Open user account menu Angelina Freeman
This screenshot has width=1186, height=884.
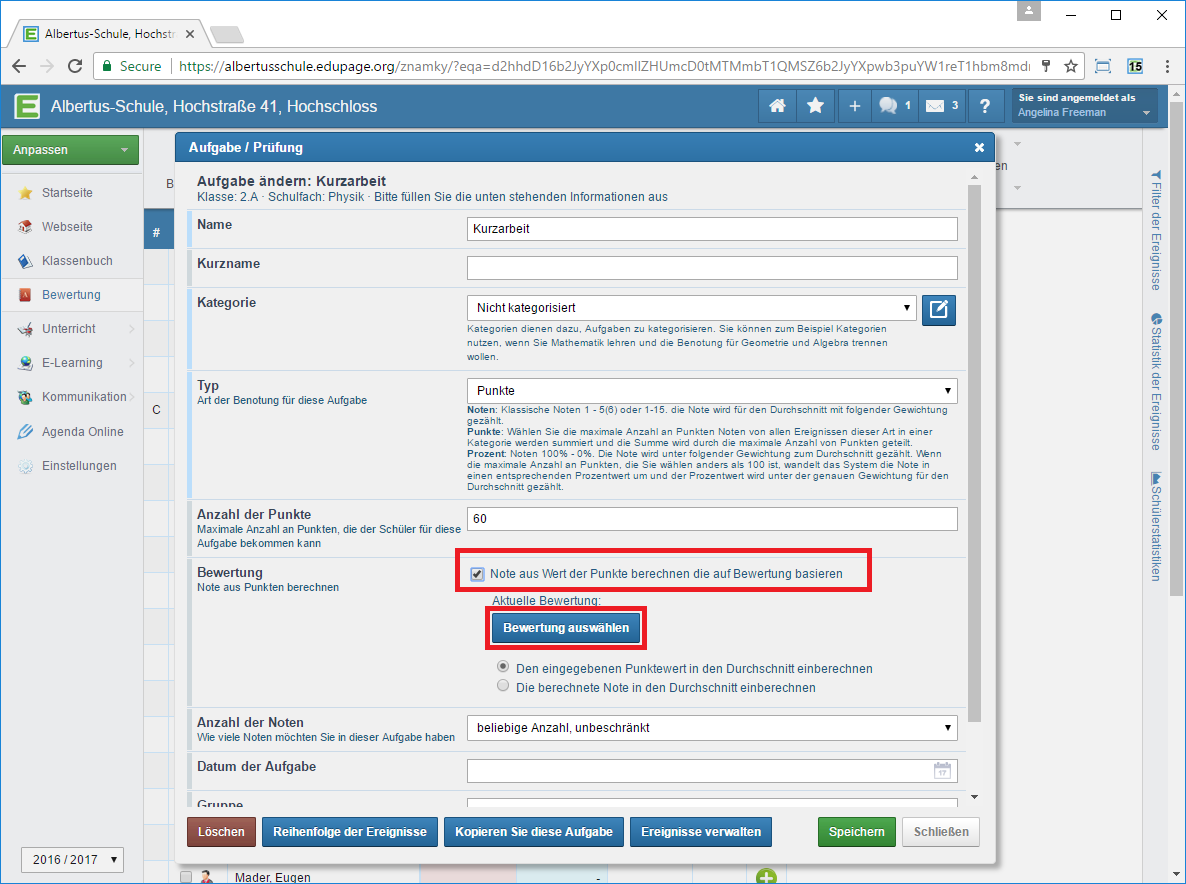tap(1084, 105)
